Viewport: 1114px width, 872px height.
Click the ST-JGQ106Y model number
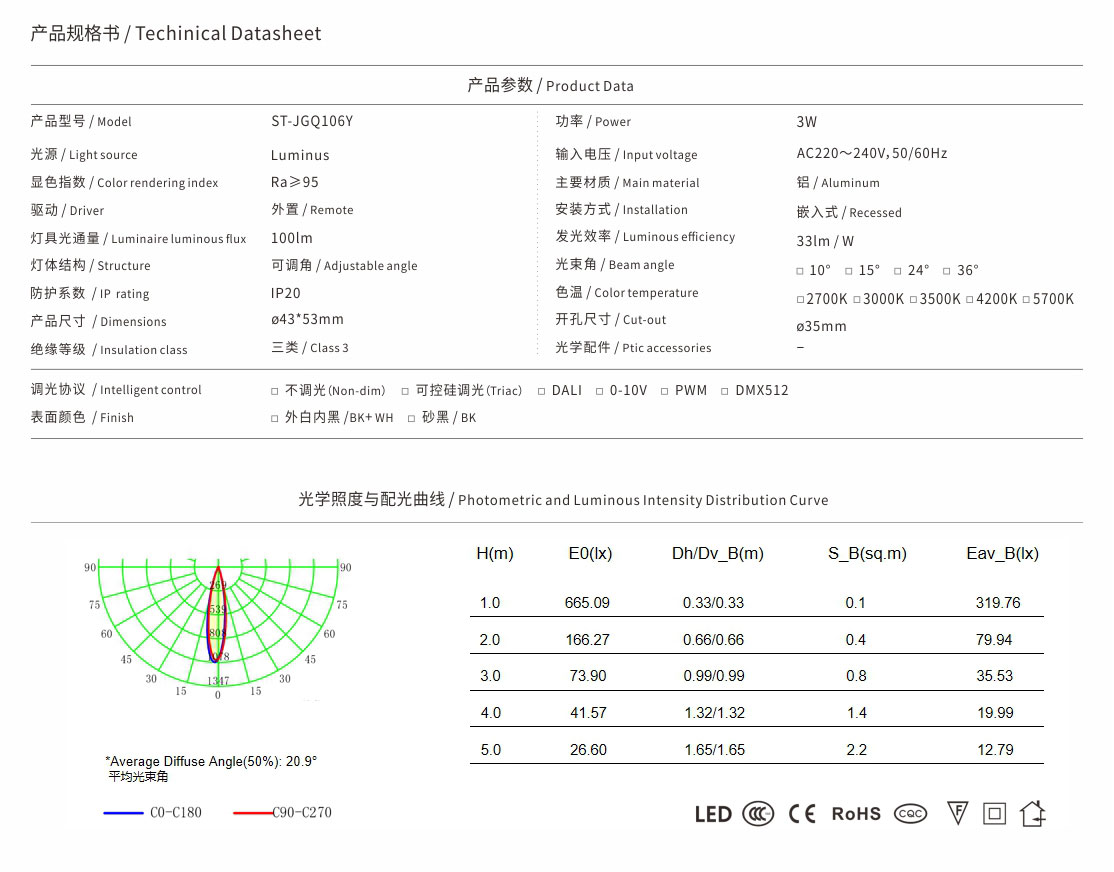click(x=312, y=122)
